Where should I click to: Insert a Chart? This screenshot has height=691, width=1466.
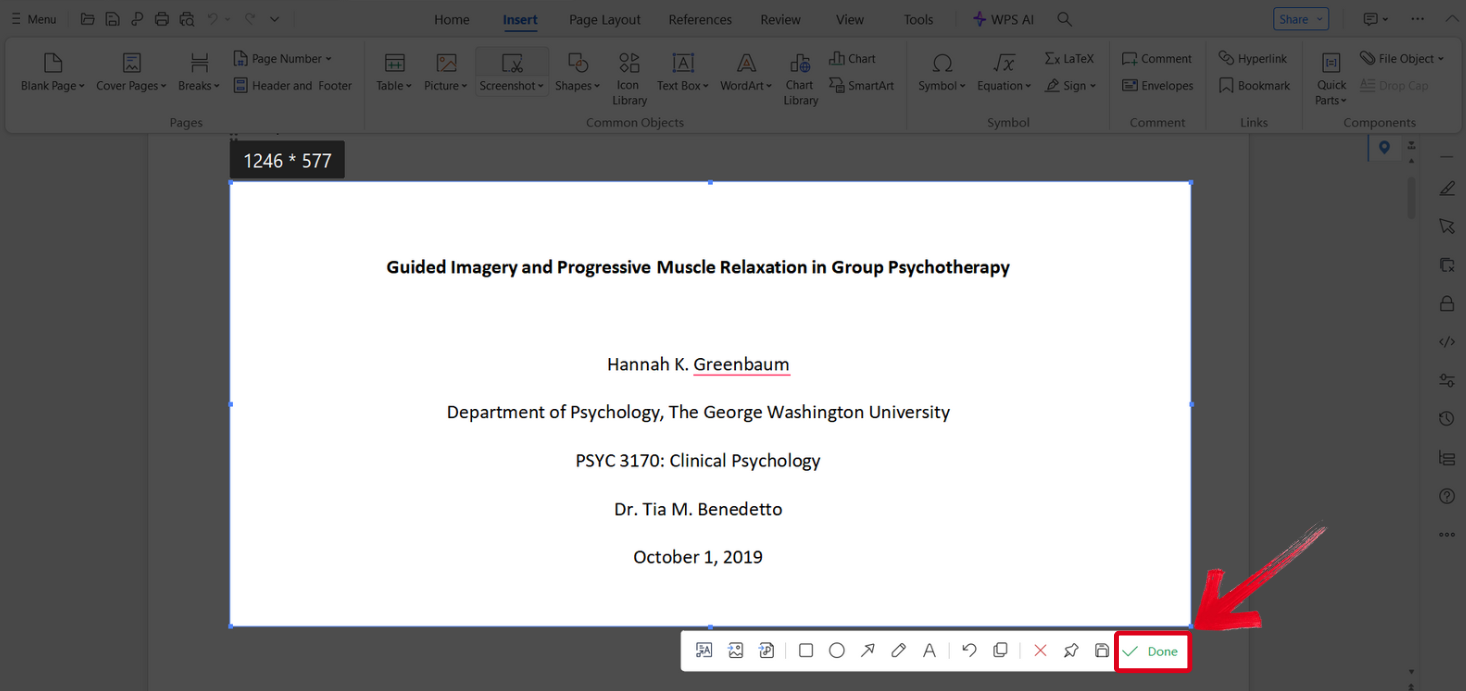click(x=852, y=58)
